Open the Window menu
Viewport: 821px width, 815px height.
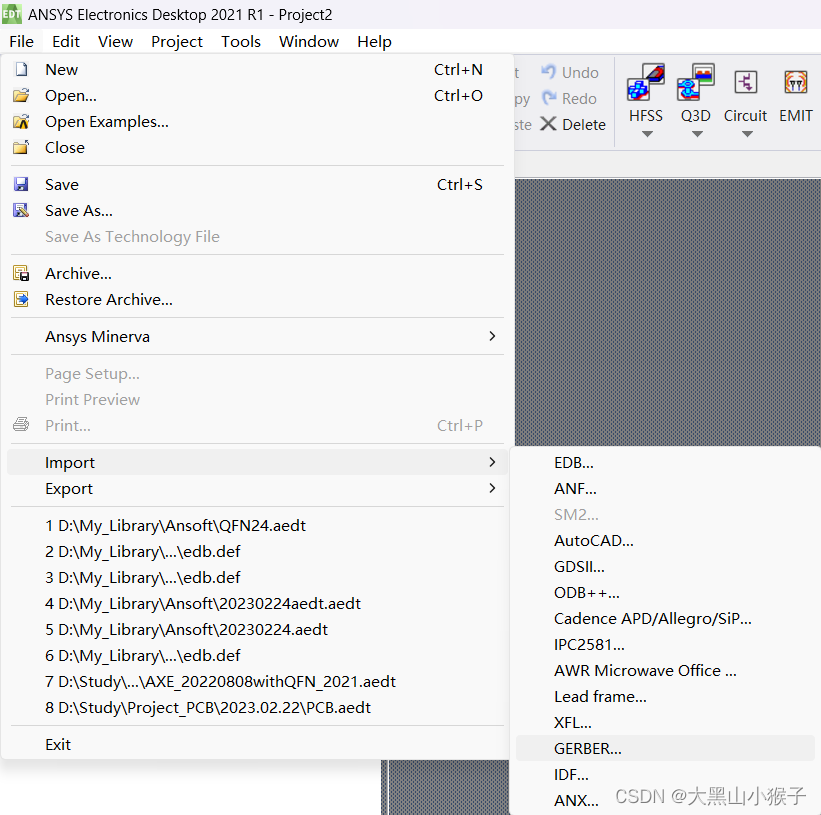(x=309, y=41)
